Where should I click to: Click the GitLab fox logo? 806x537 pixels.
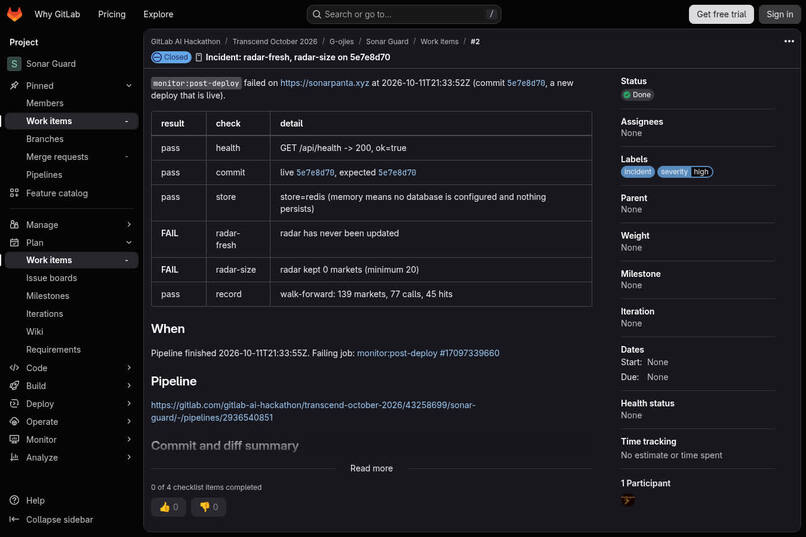(x=14, y=14)
